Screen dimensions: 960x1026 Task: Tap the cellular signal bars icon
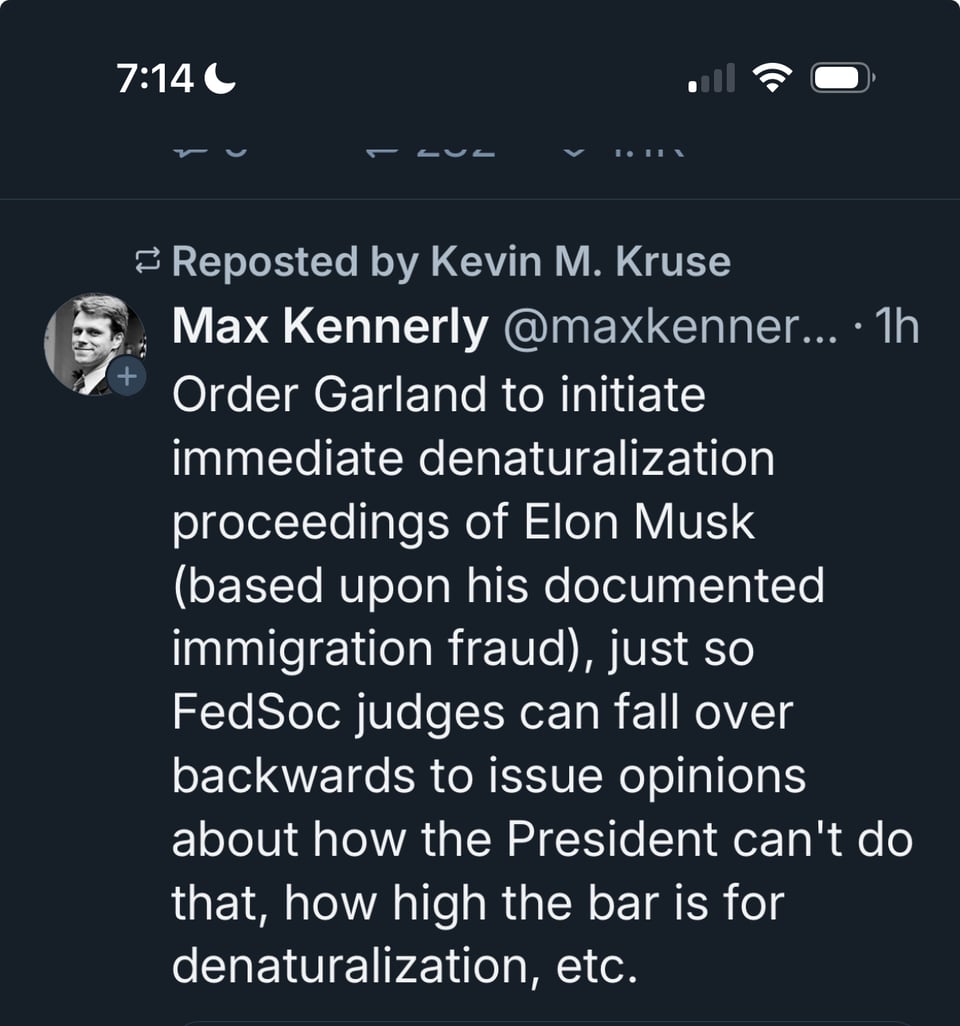[711, 78]
